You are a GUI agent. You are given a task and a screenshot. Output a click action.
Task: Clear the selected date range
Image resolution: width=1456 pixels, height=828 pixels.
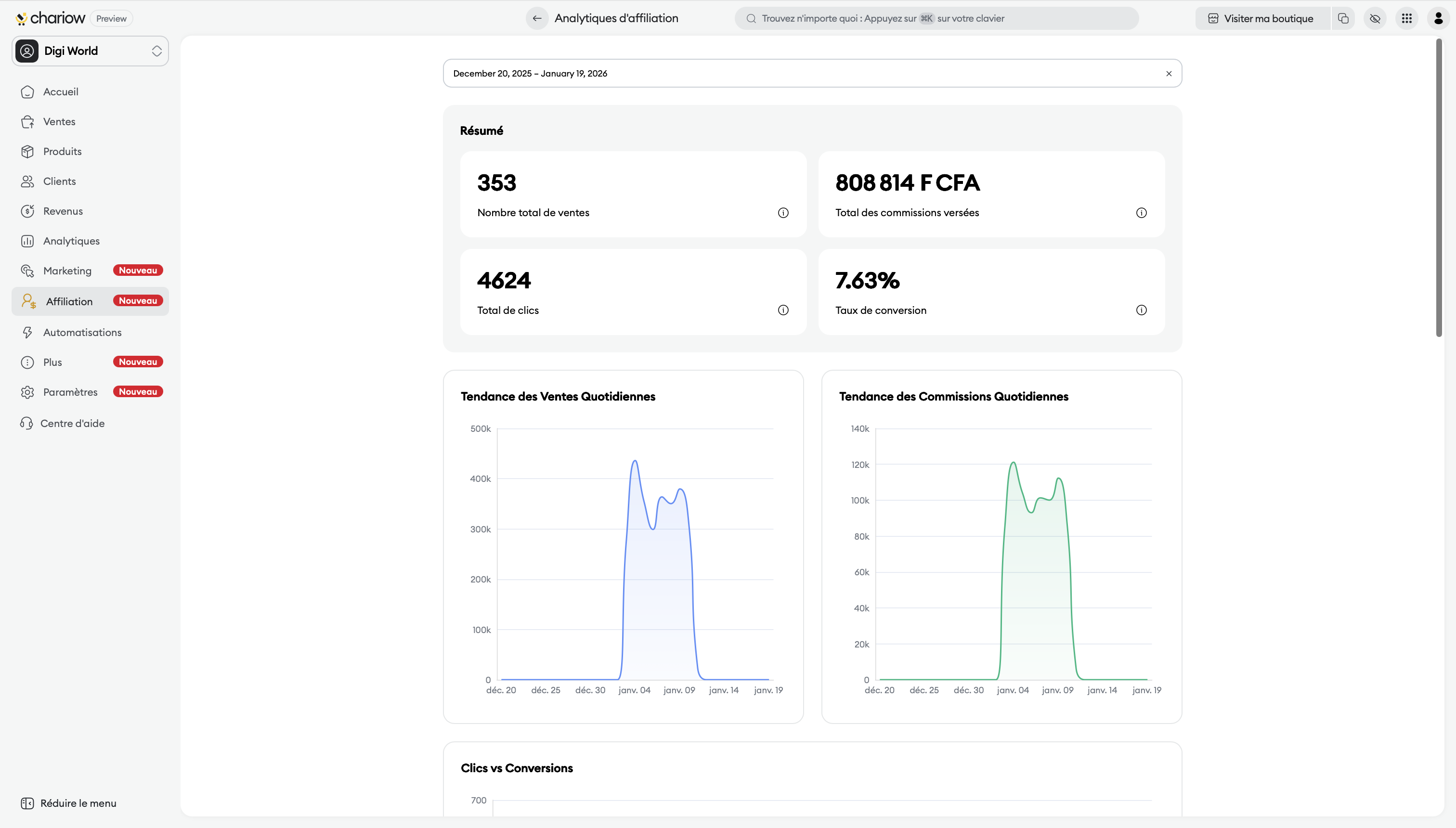(x=1169, y=73)
